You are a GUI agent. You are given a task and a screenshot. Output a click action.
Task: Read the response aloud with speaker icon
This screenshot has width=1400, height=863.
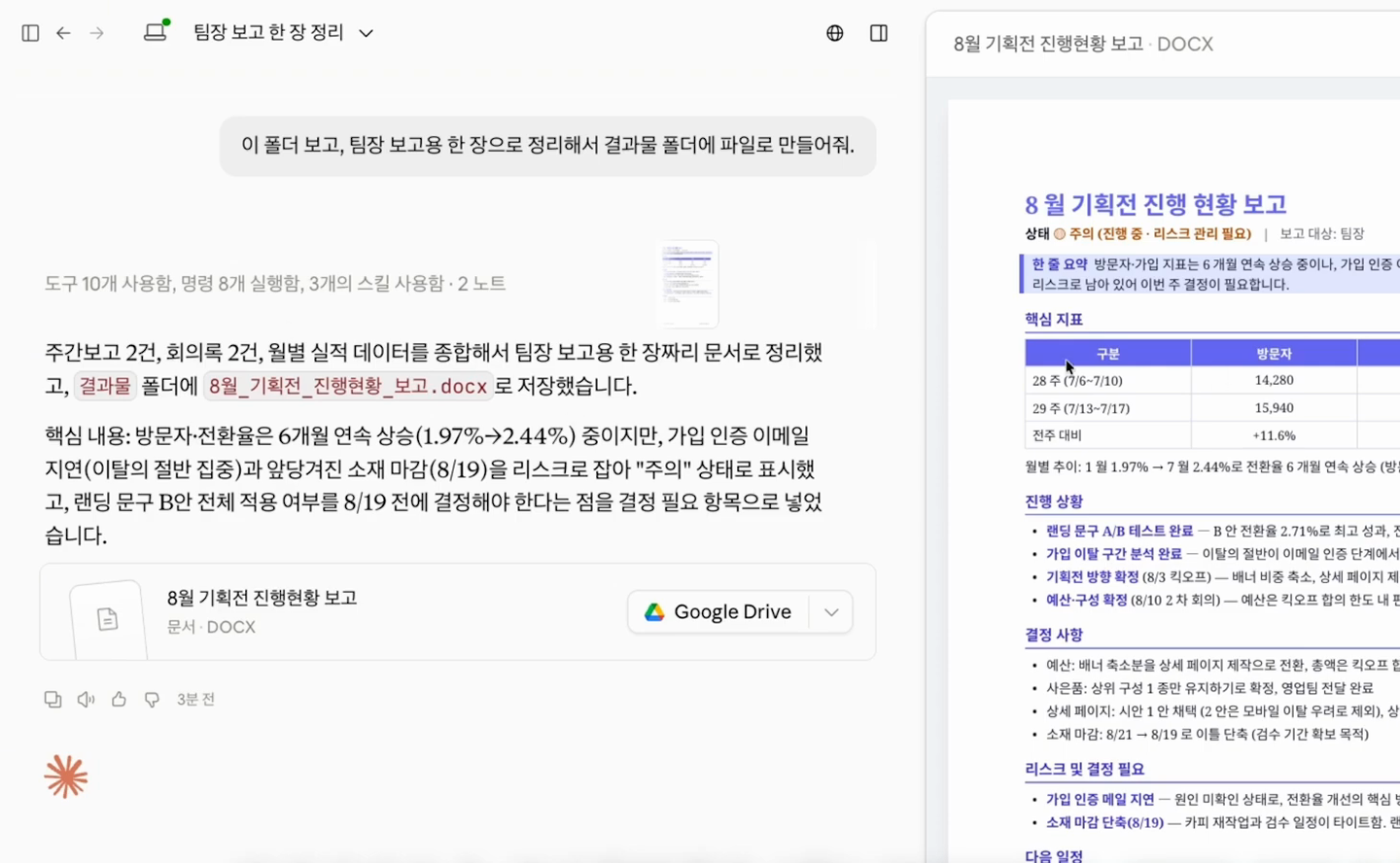[x=86, y=700]
